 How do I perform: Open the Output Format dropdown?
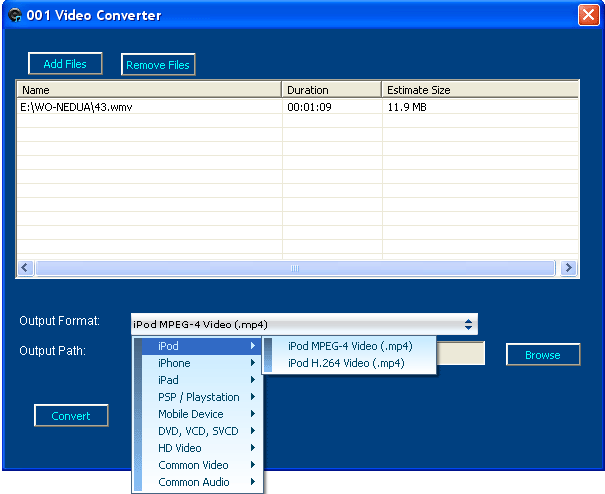click(304, 324)
